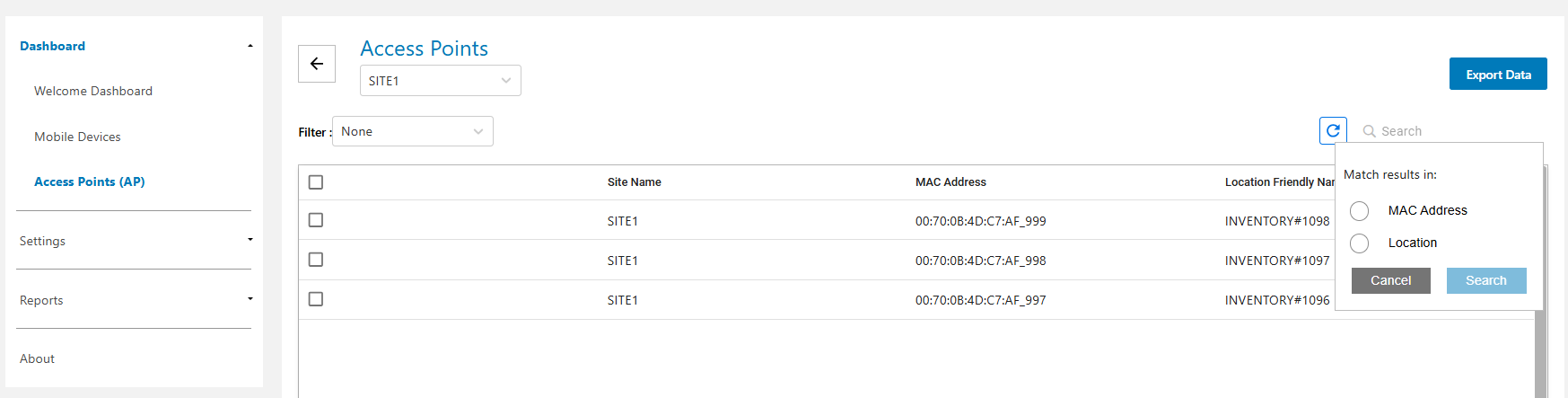
Task: Open Welcome Dashboard page
Action: point(93,91)
